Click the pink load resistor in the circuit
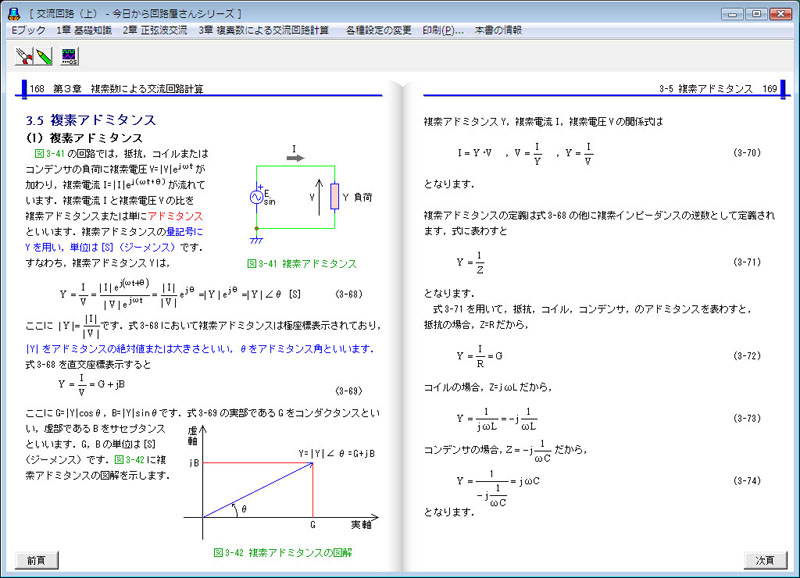This screenshot has width=800, height=578. tap(335, 196)
